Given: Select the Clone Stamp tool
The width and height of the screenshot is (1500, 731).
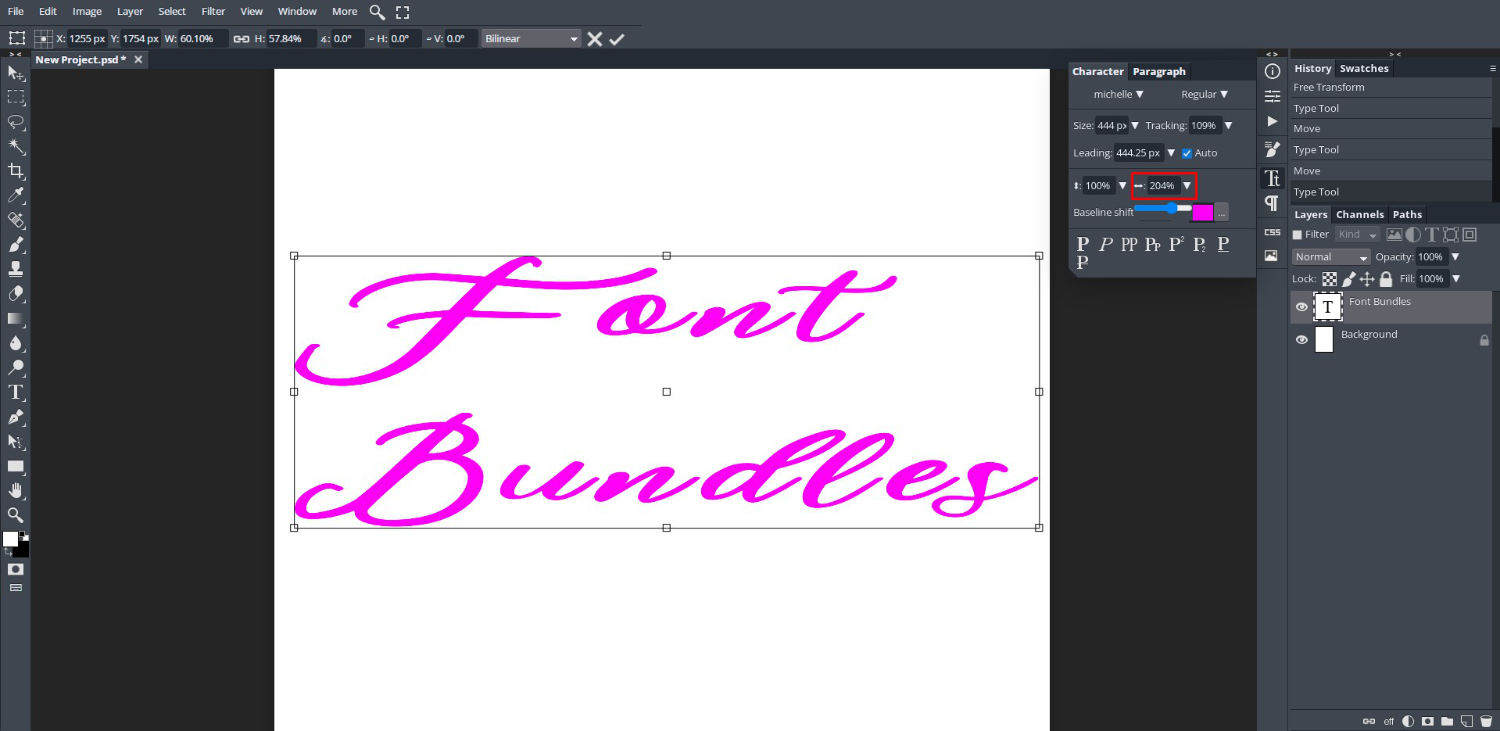Looking at the screenshot, I should tap(16, 269).
